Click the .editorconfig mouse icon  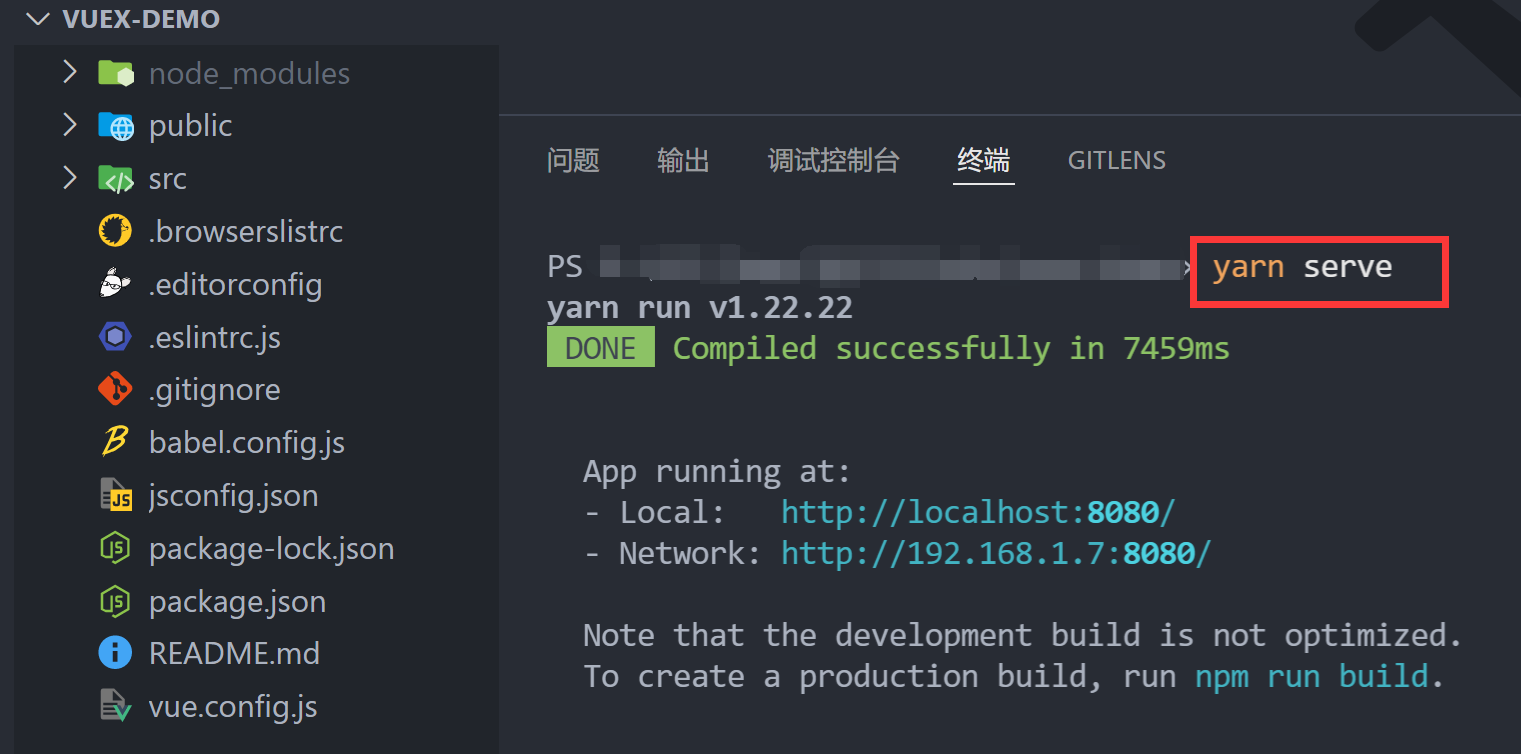pyautogui.click(x=115, y=284)
